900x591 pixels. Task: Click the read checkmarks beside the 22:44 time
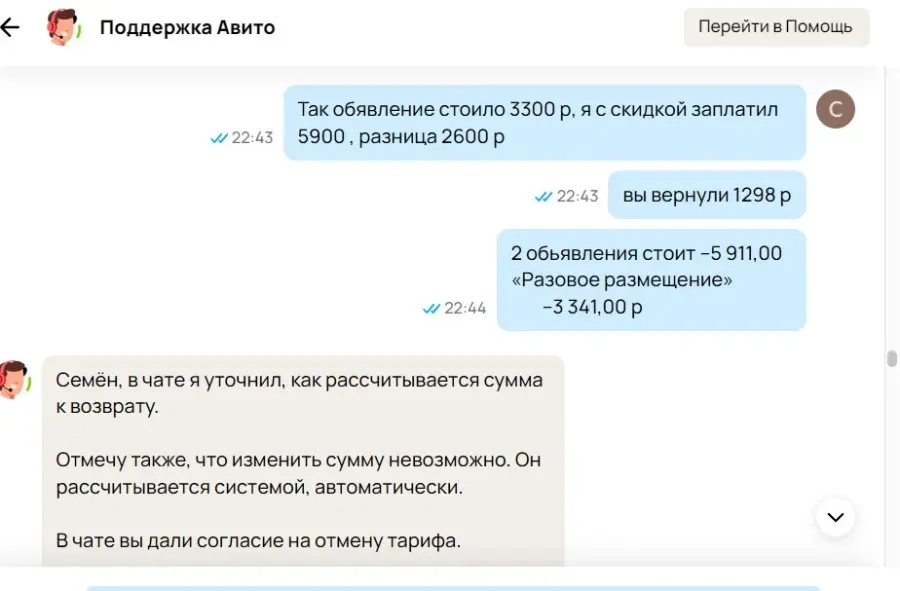point(431,309)
